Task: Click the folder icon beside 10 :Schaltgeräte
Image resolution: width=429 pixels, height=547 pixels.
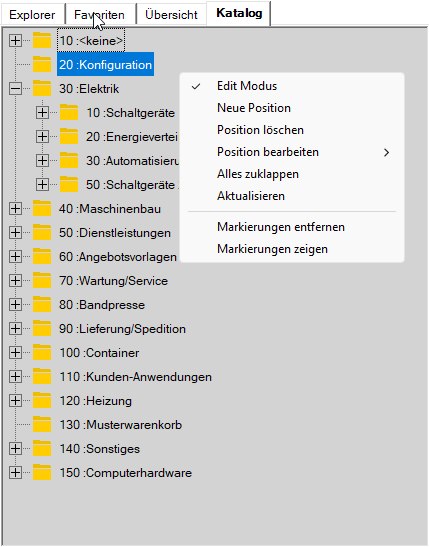Action: pos(69,113)
